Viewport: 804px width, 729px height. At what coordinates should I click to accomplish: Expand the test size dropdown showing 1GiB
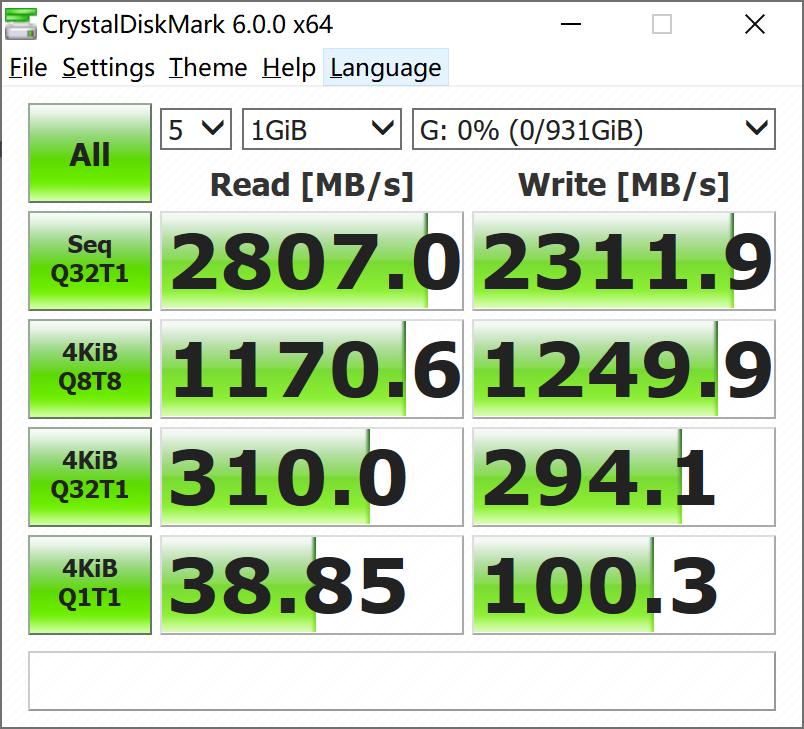point(321,129)
